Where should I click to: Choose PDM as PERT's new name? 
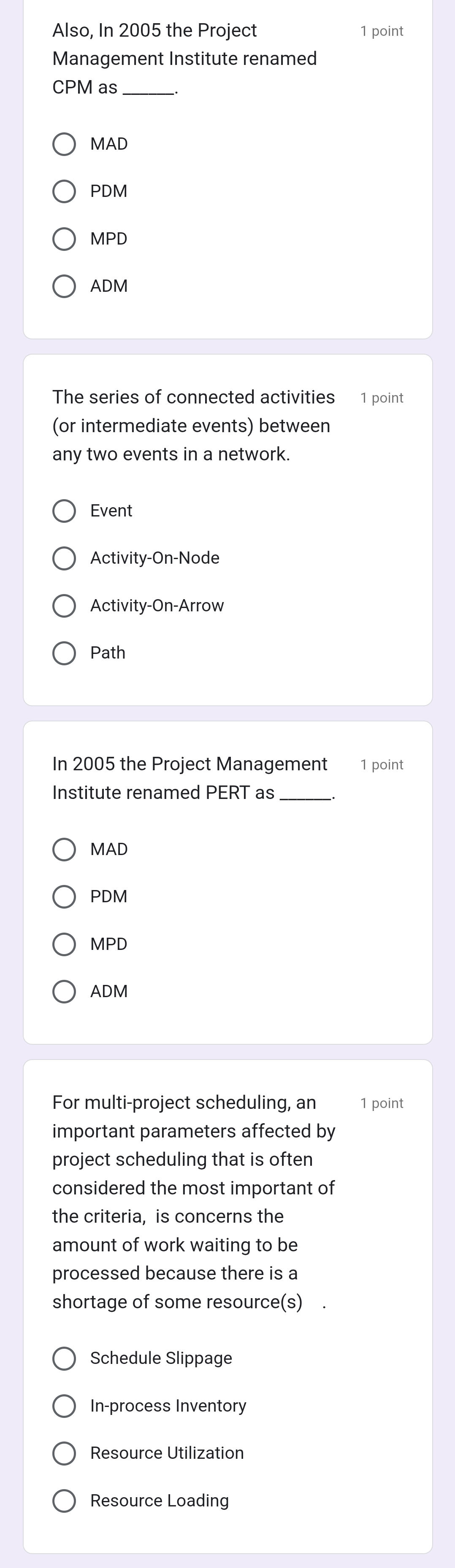click(64, 896)
